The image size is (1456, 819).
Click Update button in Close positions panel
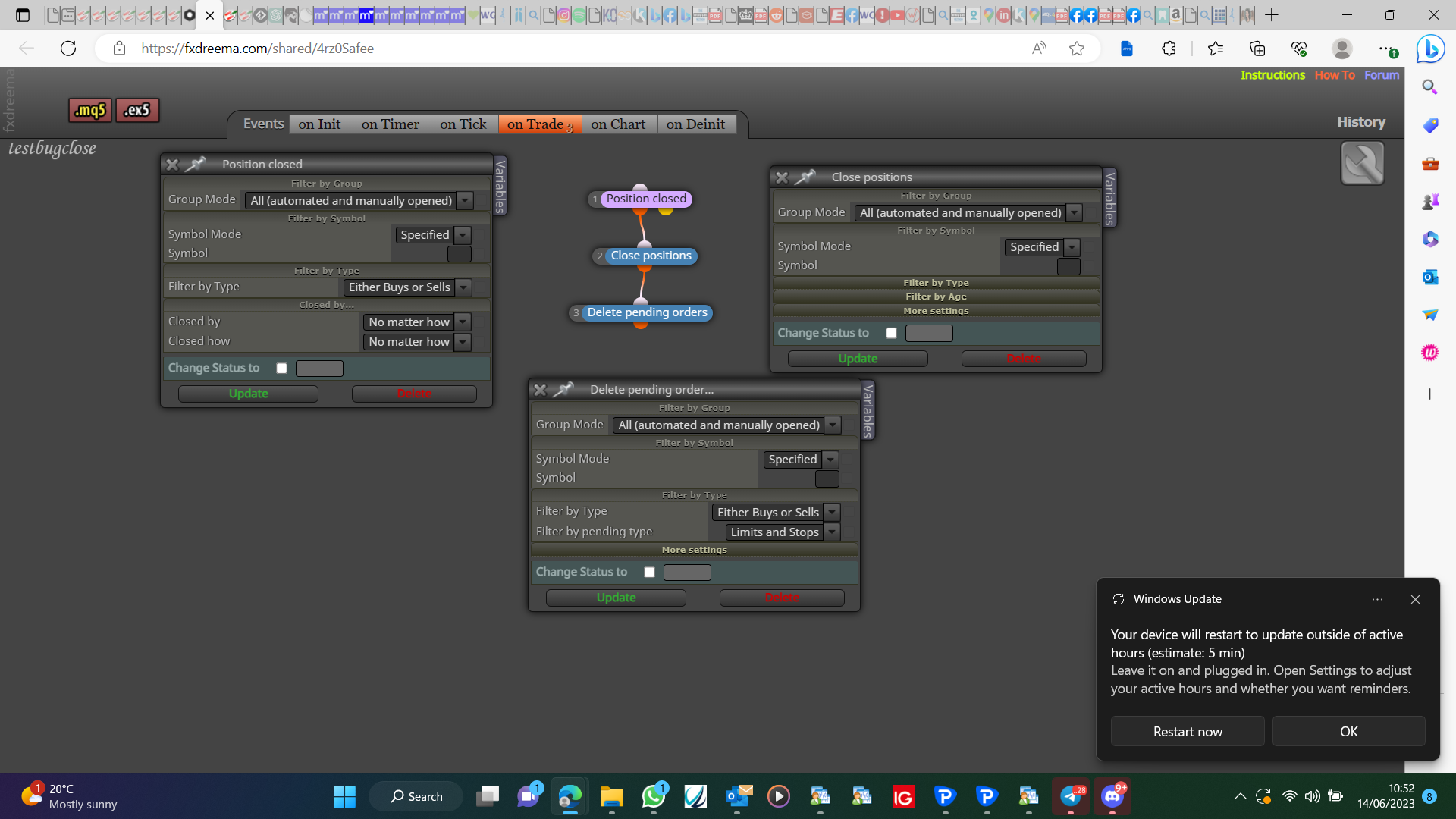coord(858,359)
